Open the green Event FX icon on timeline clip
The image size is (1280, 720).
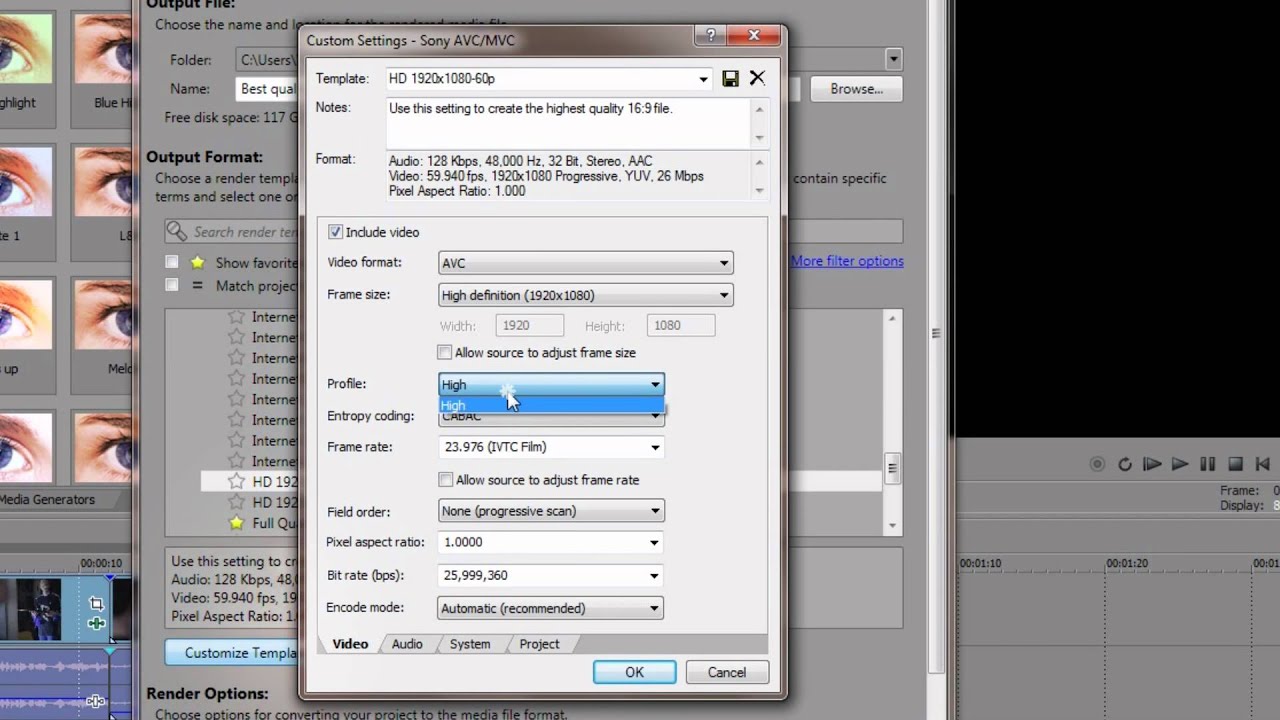[x=96, y=623]
